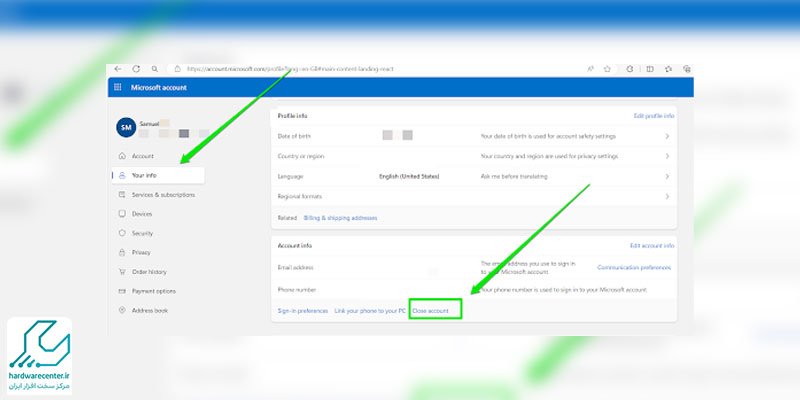Open Address book in the sidebar

tap(149, 310)
